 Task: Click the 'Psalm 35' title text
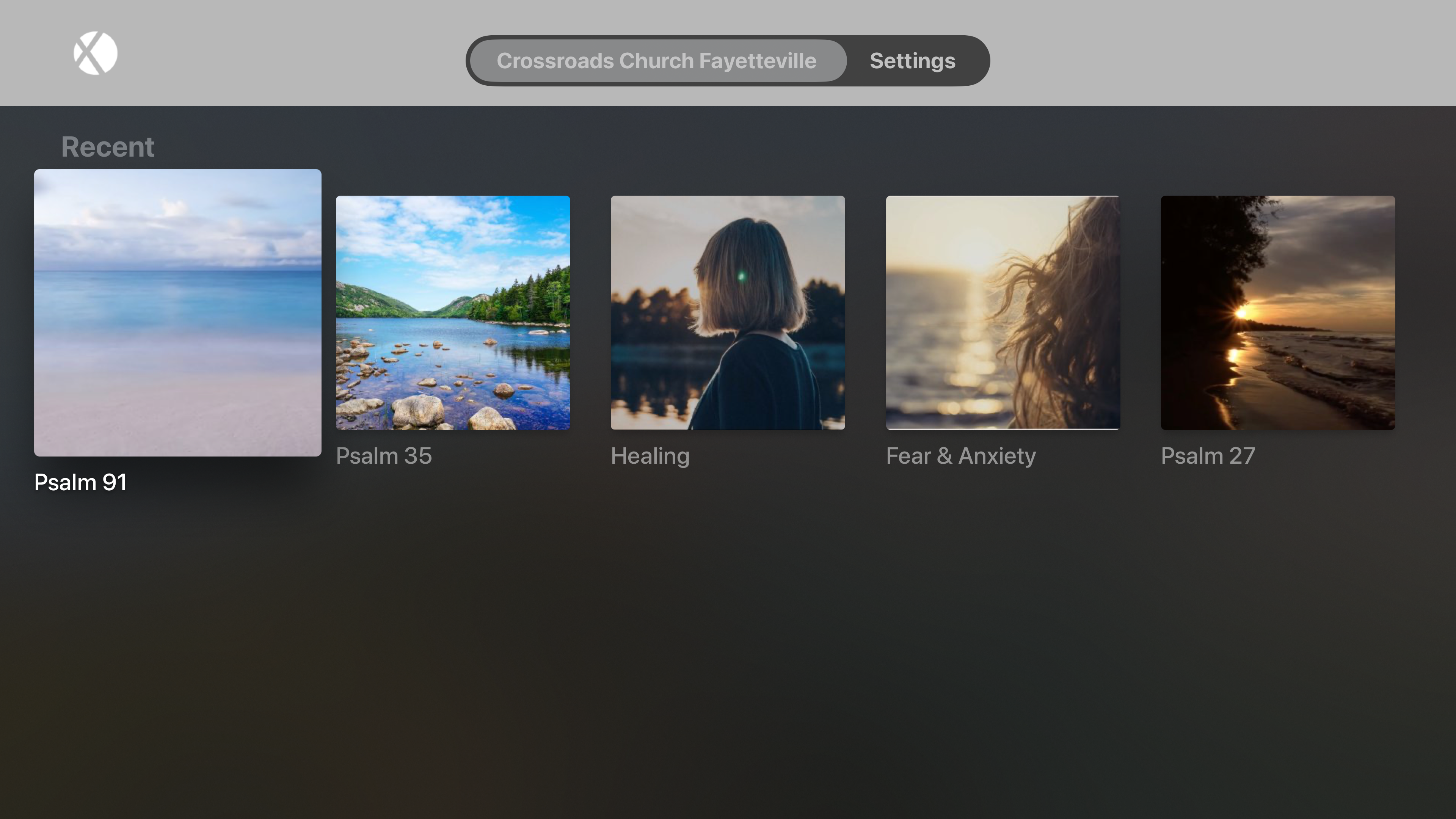point(384,455)
